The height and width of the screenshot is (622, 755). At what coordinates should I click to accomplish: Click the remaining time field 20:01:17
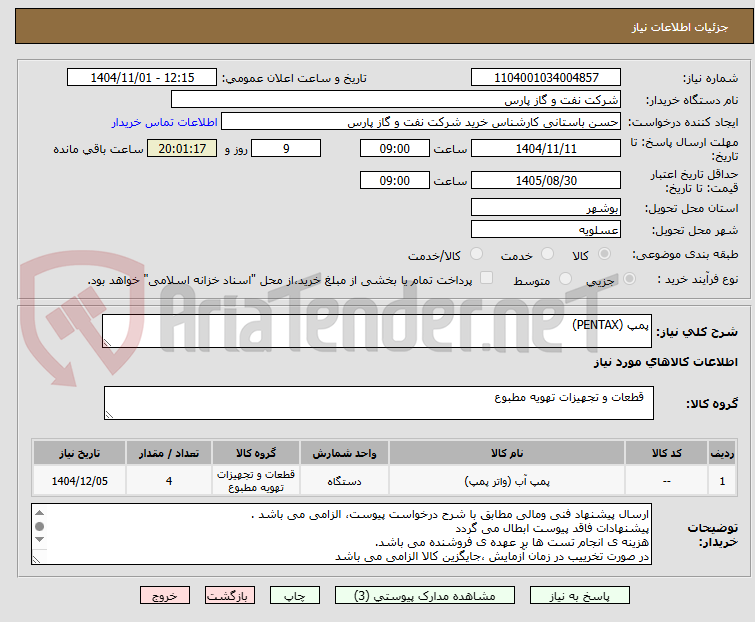[182, 148]
